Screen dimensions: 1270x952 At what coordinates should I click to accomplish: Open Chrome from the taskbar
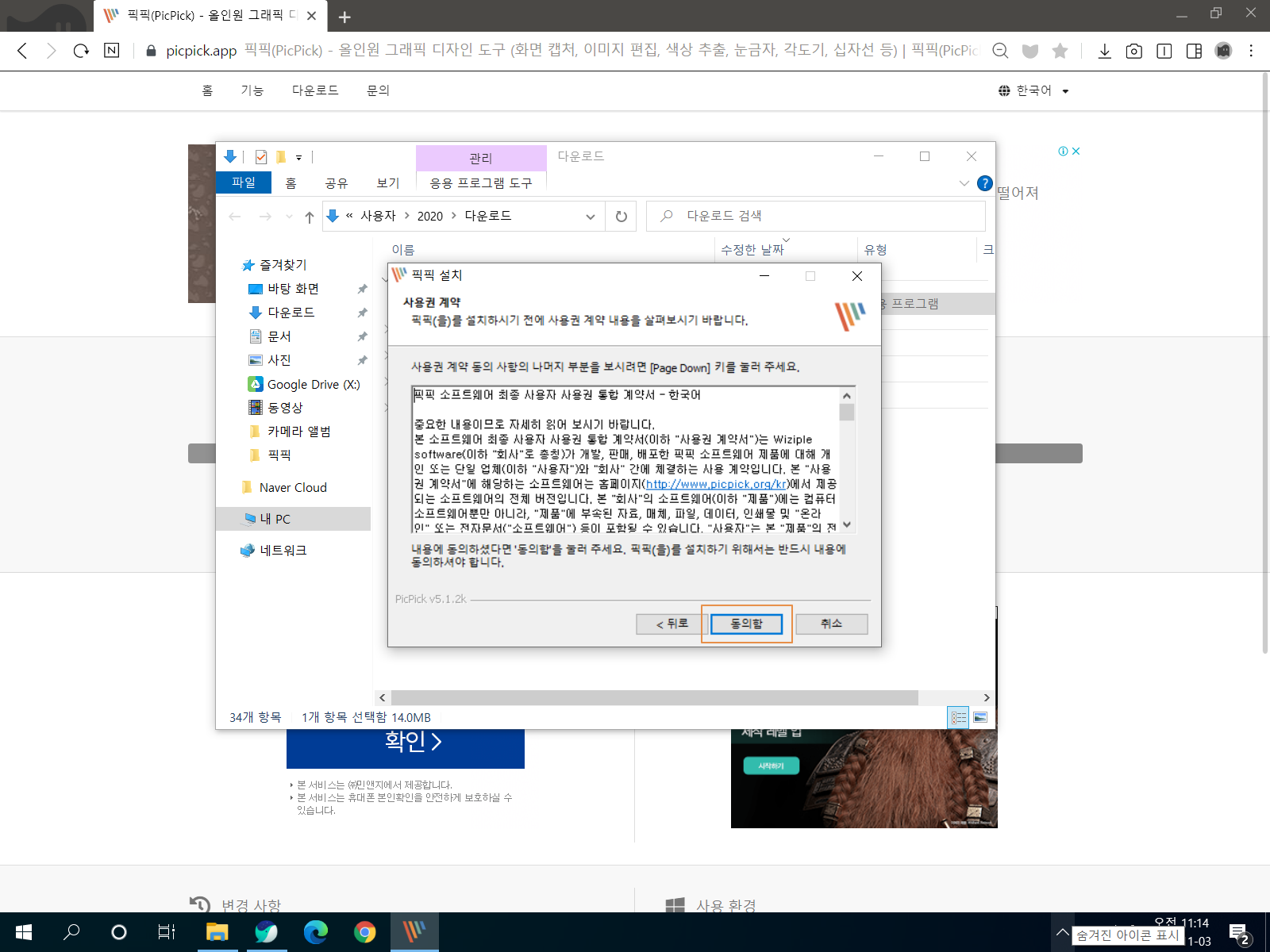pyautogui.click(x=364, y=932)
